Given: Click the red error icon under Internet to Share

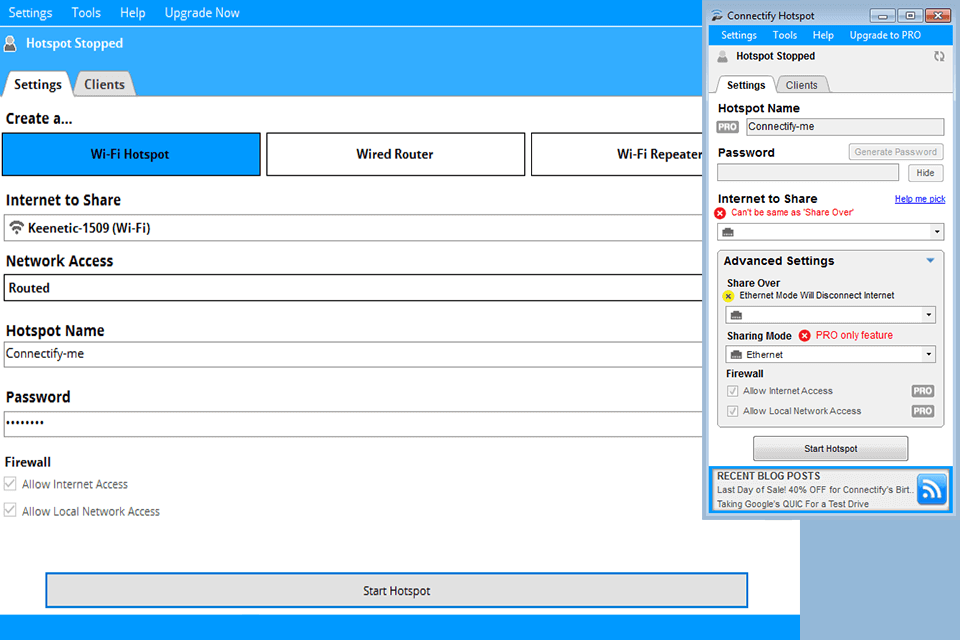Looking at the screenshot, I should pos(720,213).
